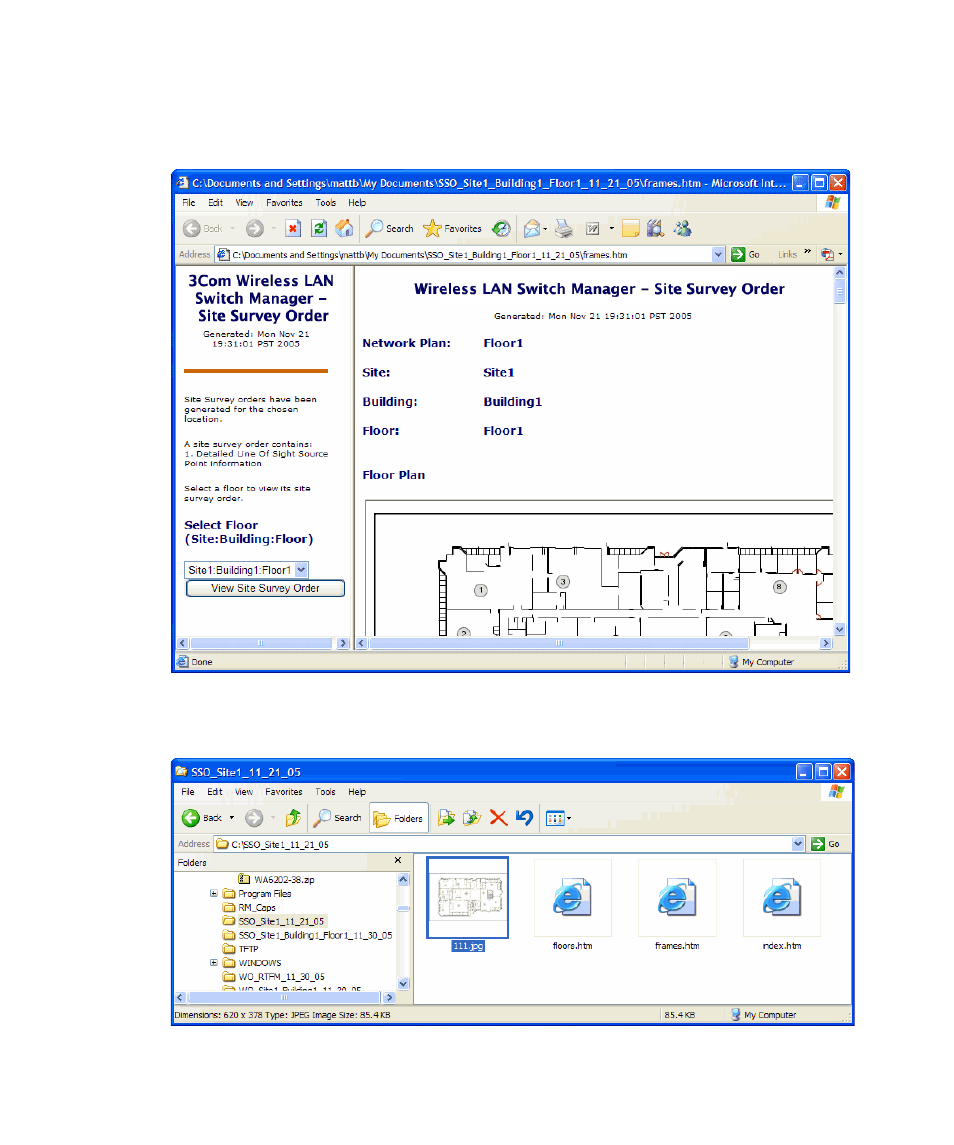
Task: Click the Move To folder icon in Explorer
Action: (x=446, y=818)
